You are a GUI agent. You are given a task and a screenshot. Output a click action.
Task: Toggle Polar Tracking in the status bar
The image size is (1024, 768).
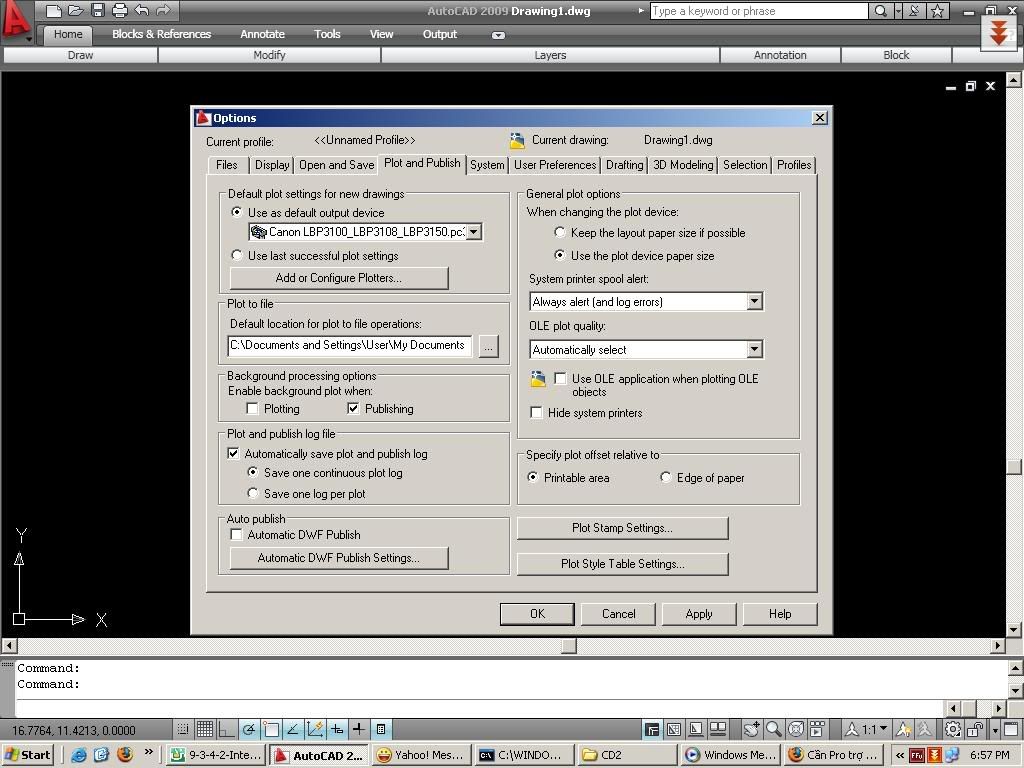[248, 729]
